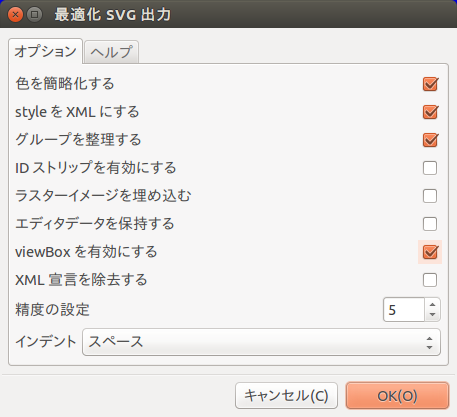Toggle style を XML にする checkbox
Image resolution: width=457 pixels, height=417 pixels.
[x=430, y=112]
